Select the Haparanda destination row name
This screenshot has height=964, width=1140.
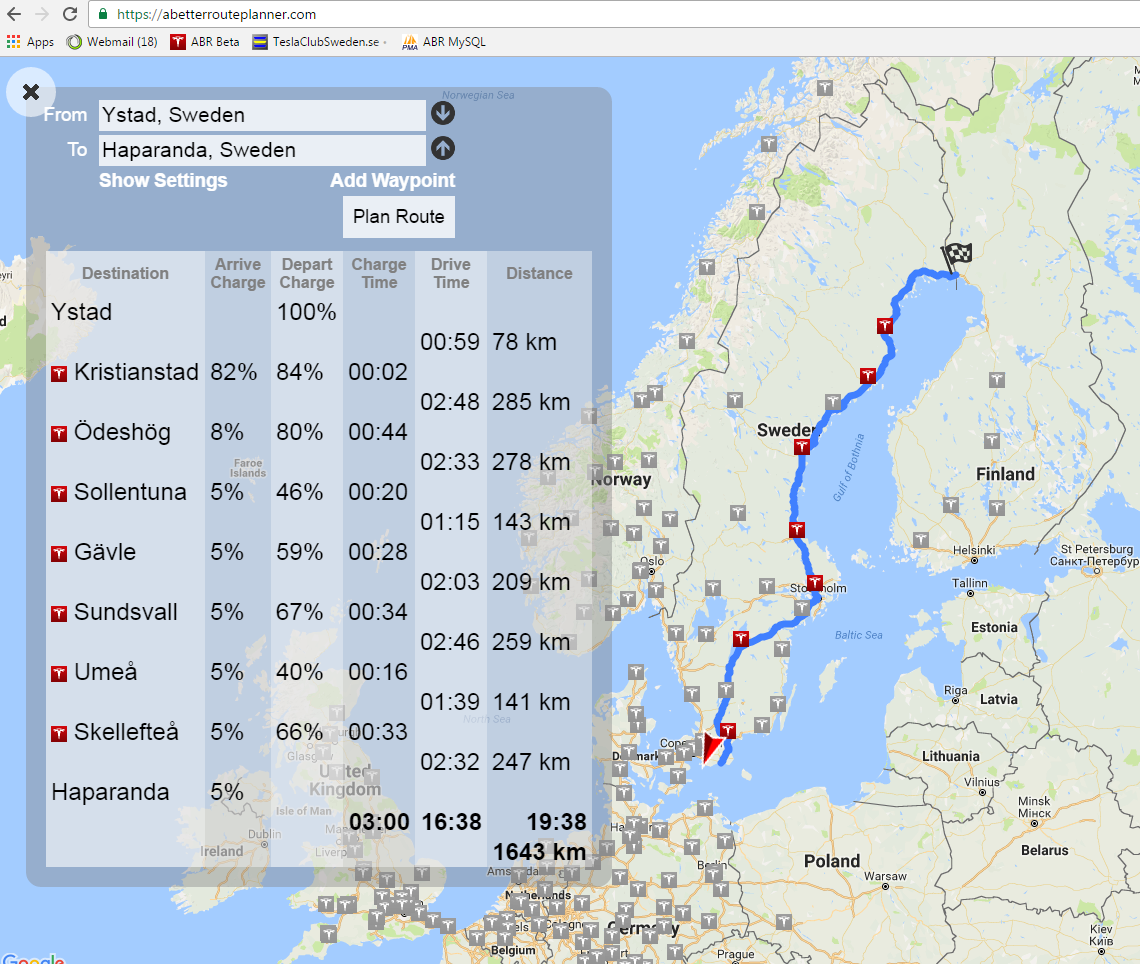click(110, 792)
